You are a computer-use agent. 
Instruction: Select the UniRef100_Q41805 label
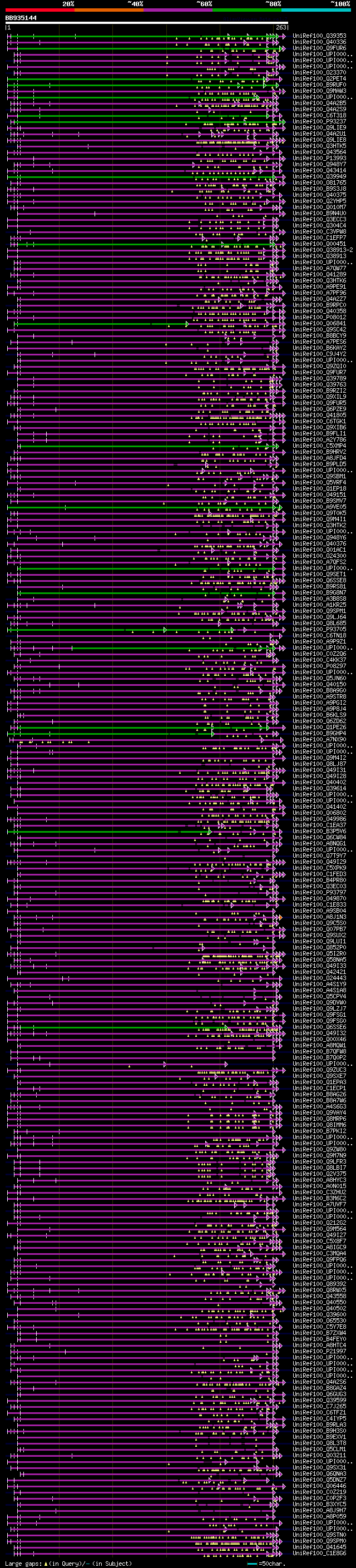point(319,414)
